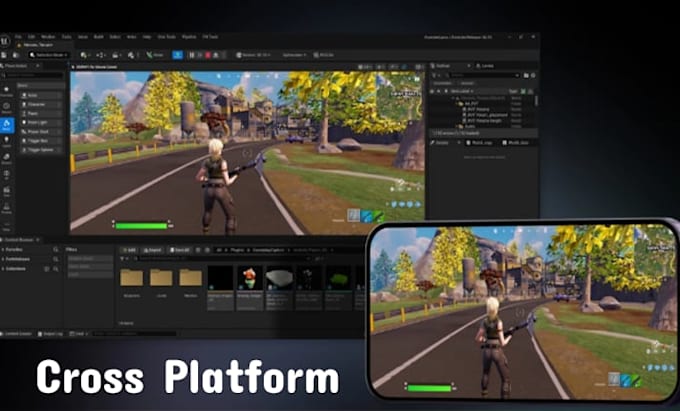Switch to the Levels tab
Screen dimensions: 680x411
(x=486, y=66)
